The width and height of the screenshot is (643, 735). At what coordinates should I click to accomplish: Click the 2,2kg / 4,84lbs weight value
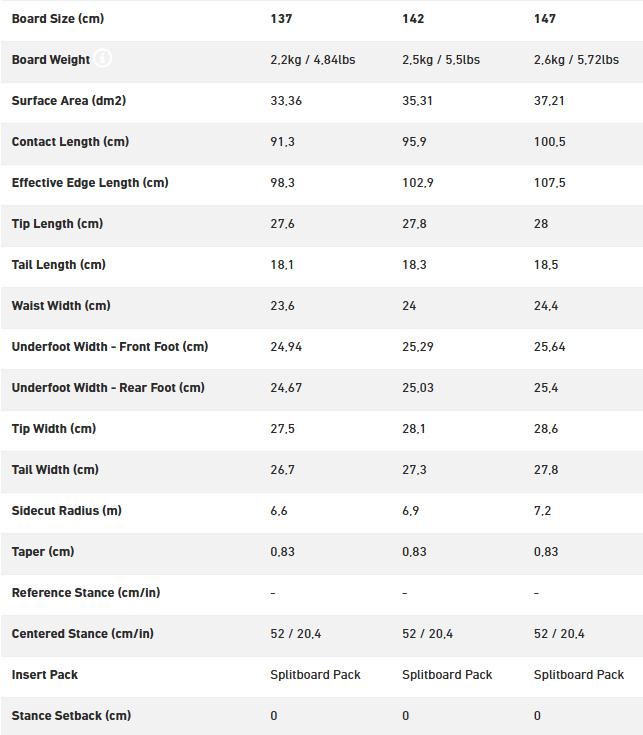pos(313,60)
